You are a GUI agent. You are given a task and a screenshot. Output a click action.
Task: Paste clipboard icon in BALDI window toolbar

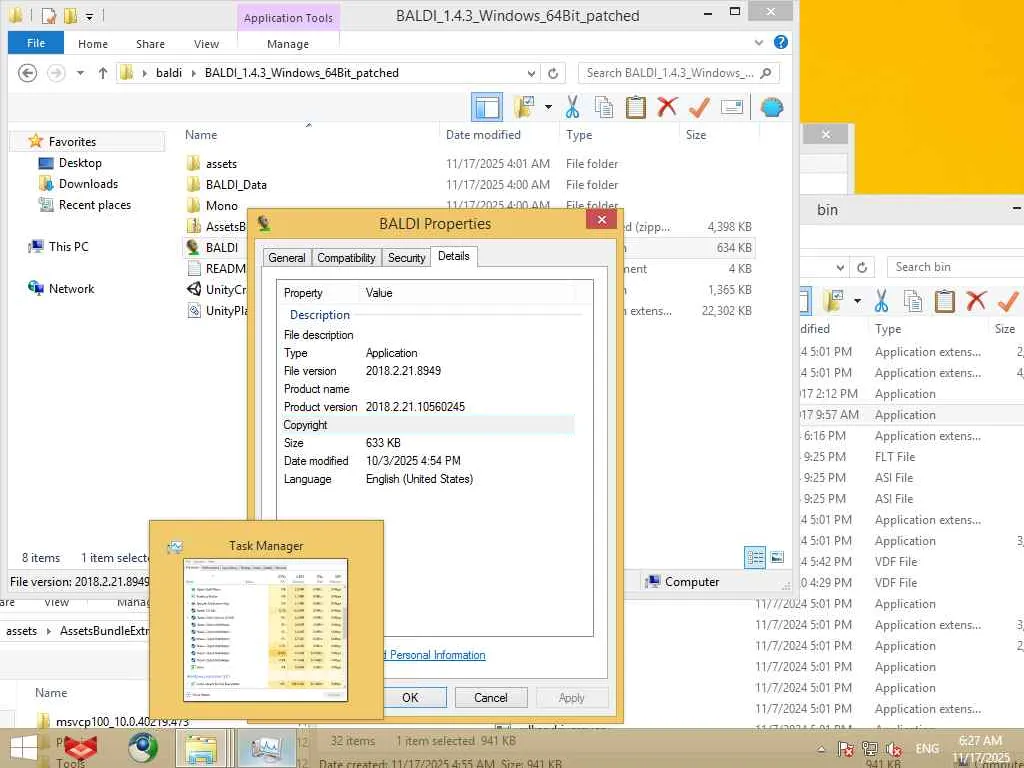[x=635, y=107]
